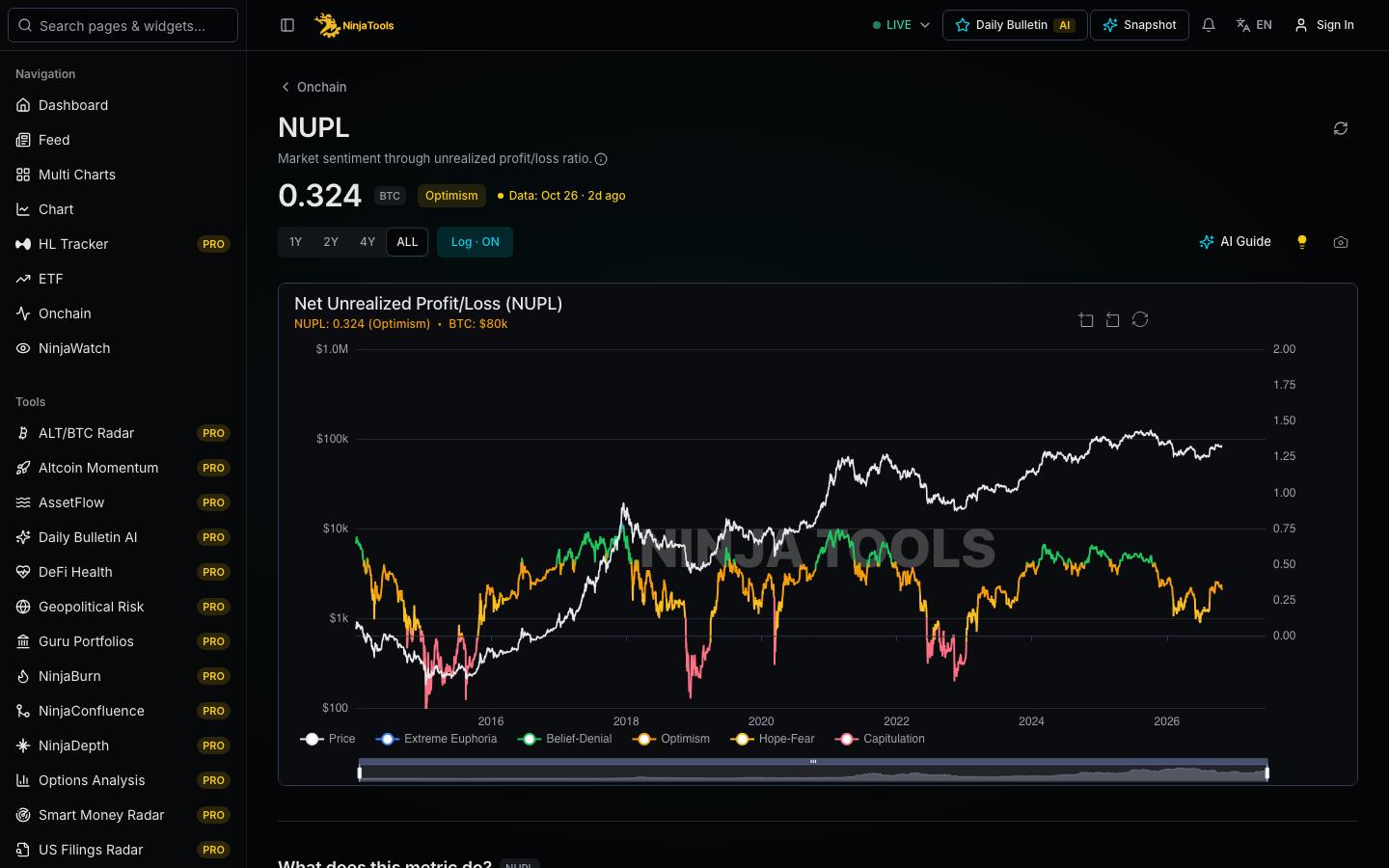1389x868 pixels.
Task: Click the left handle of the range slider
Action: tap(360, 773)
